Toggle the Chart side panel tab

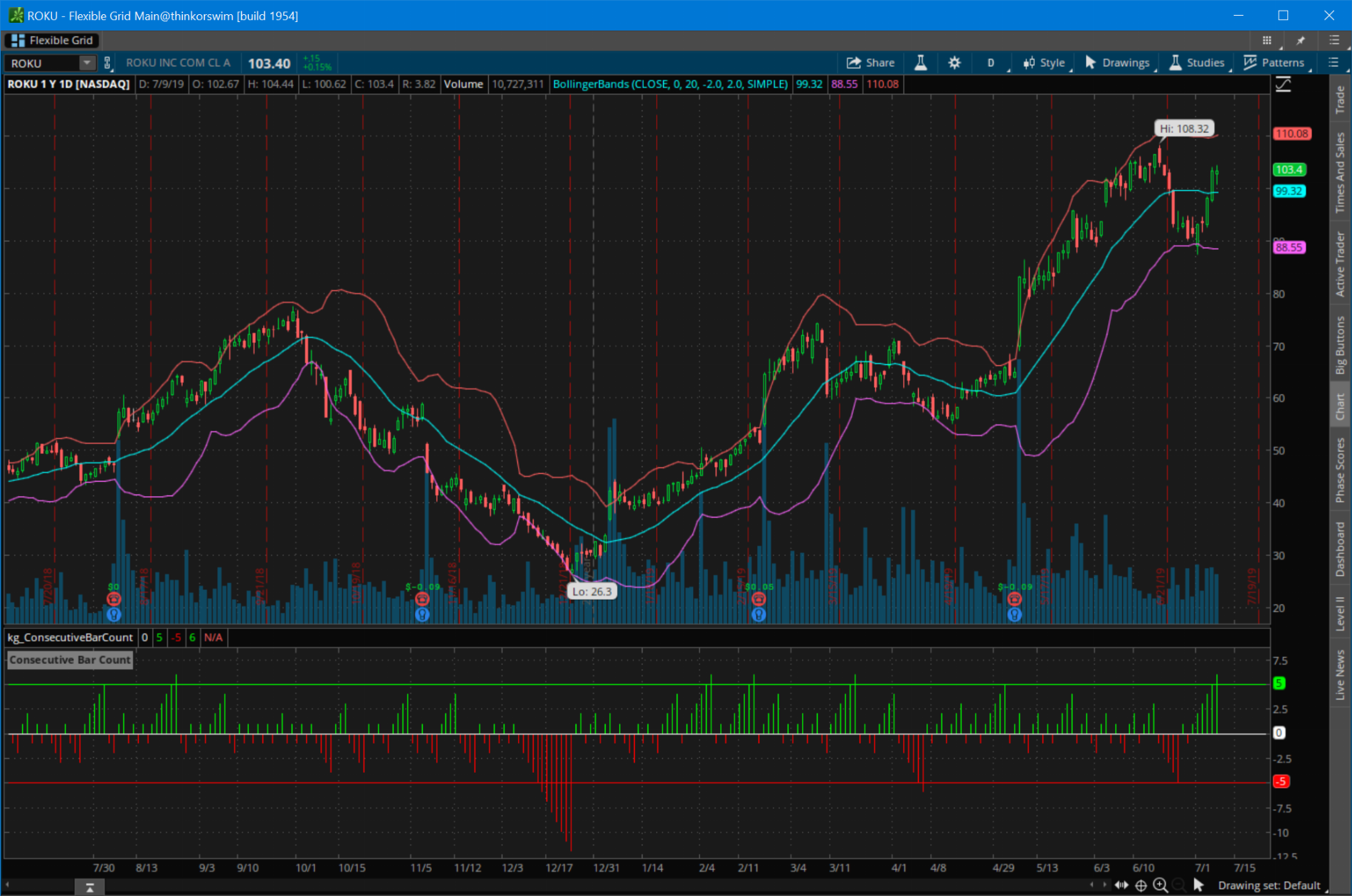point(1340,406)
